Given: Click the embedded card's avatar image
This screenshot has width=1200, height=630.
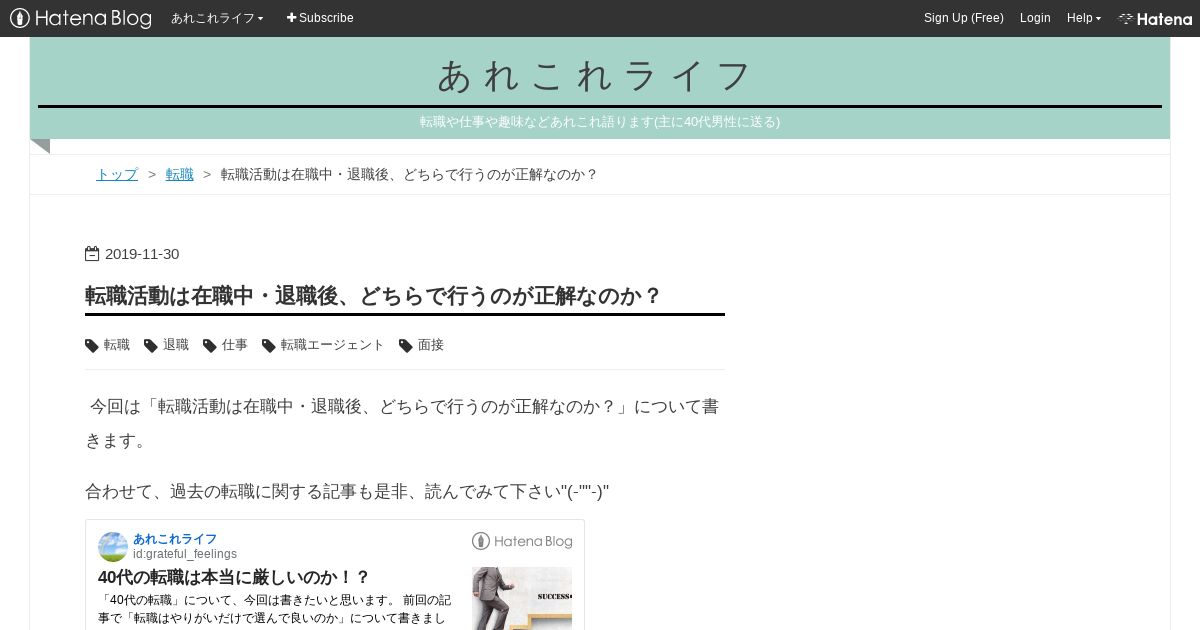Looking at the screenshot, I should click(113, 546).
